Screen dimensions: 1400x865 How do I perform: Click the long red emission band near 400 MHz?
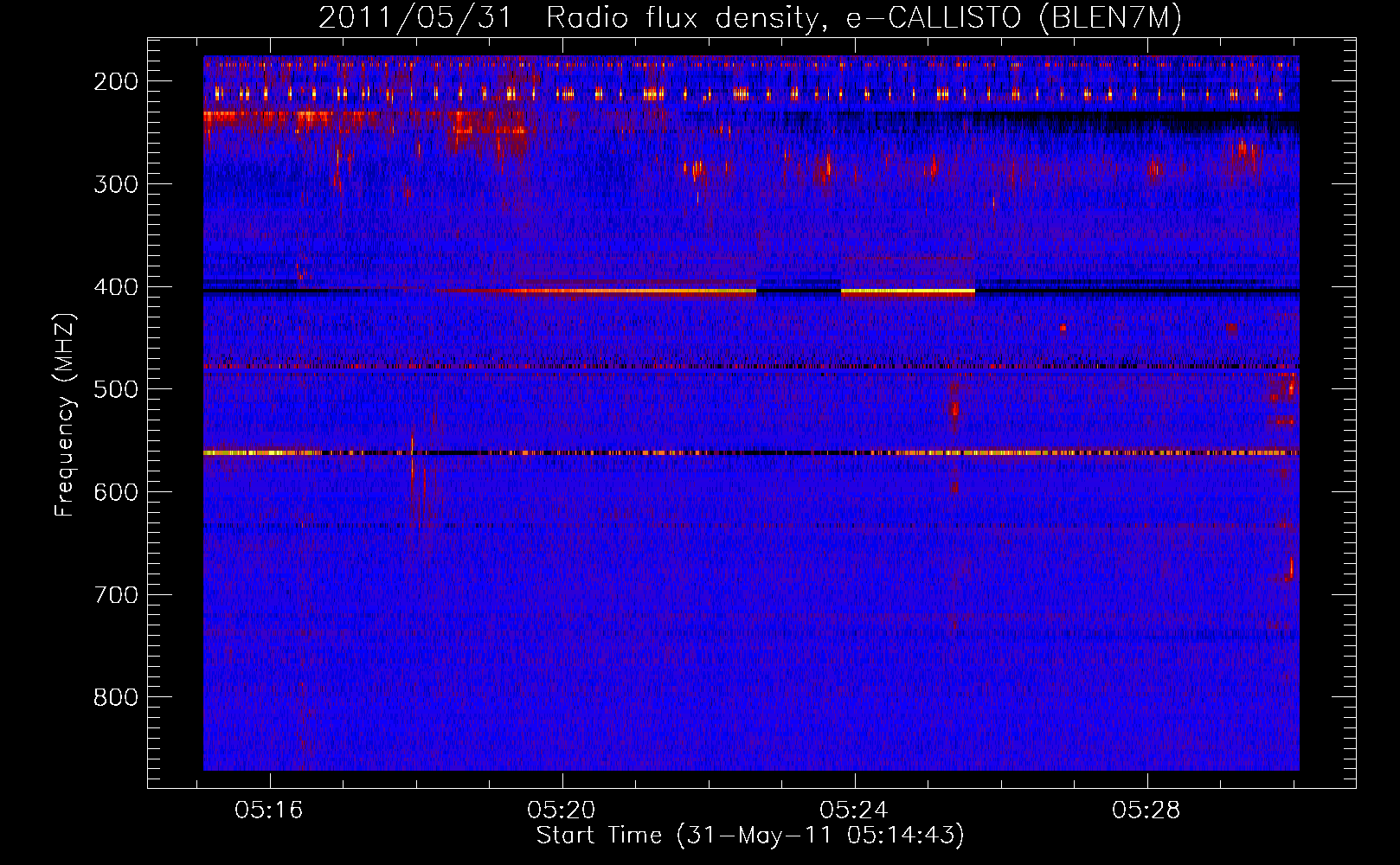point(596,292)
